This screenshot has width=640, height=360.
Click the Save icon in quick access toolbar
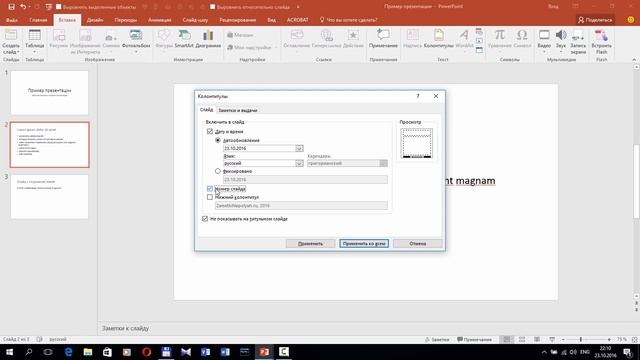(x=11, y=7)
